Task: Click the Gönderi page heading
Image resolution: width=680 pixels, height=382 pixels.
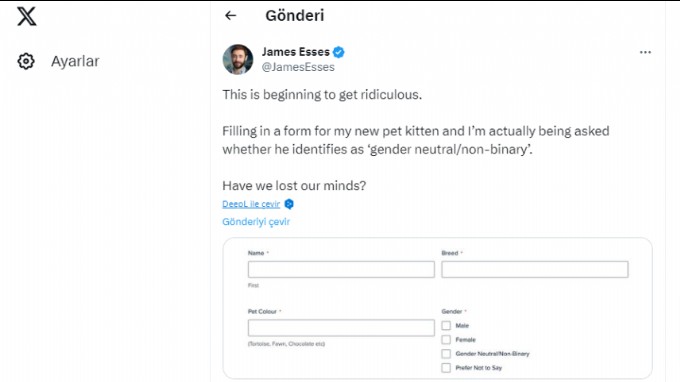Action: coord(294,16)
